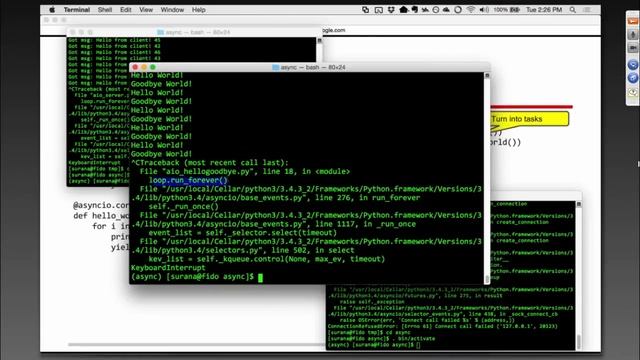Click the last 'Goodbye World!' output line

(x=161, y=154)
